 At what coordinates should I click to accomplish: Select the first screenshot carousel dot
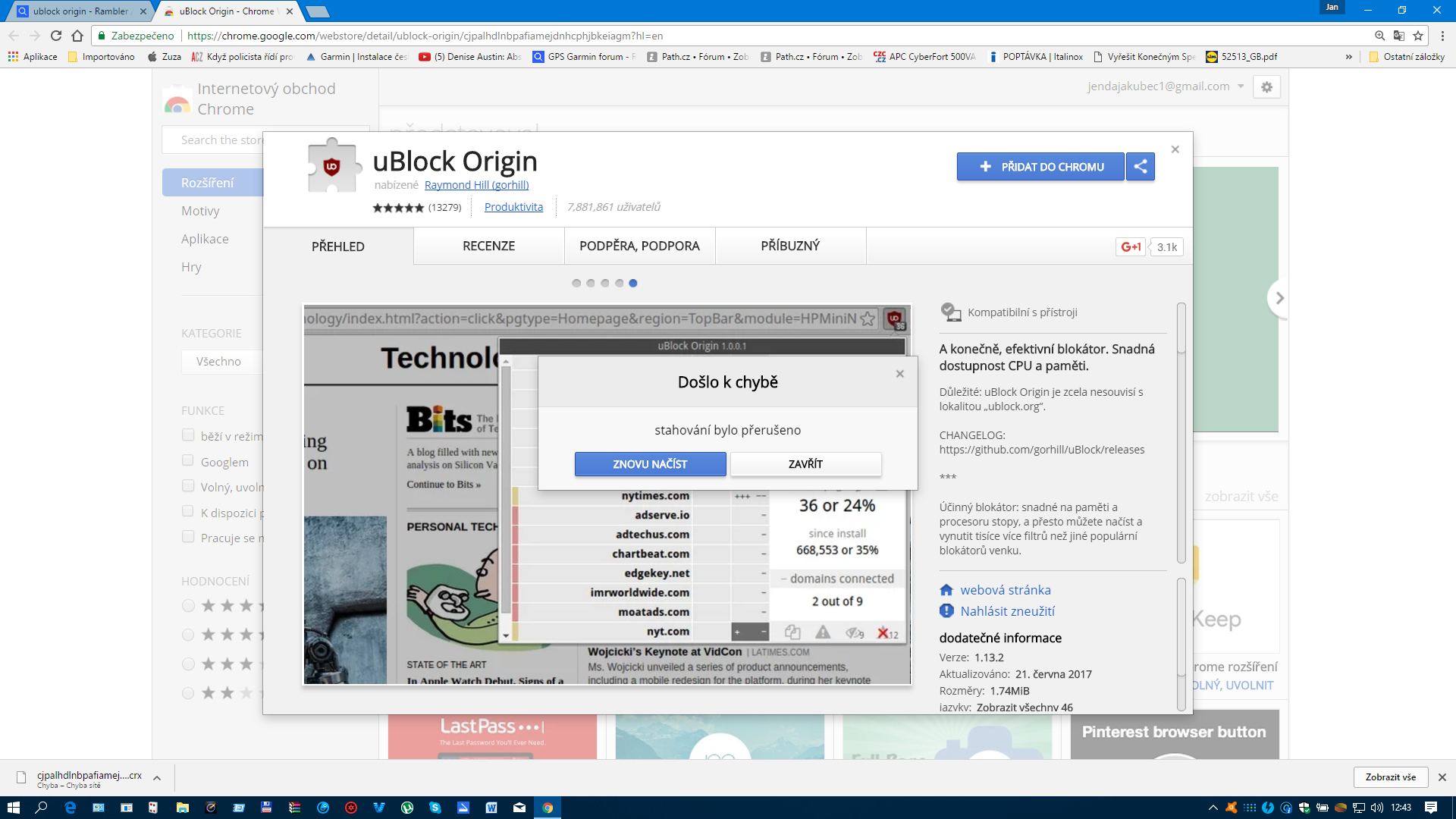(x=576, y=283)
